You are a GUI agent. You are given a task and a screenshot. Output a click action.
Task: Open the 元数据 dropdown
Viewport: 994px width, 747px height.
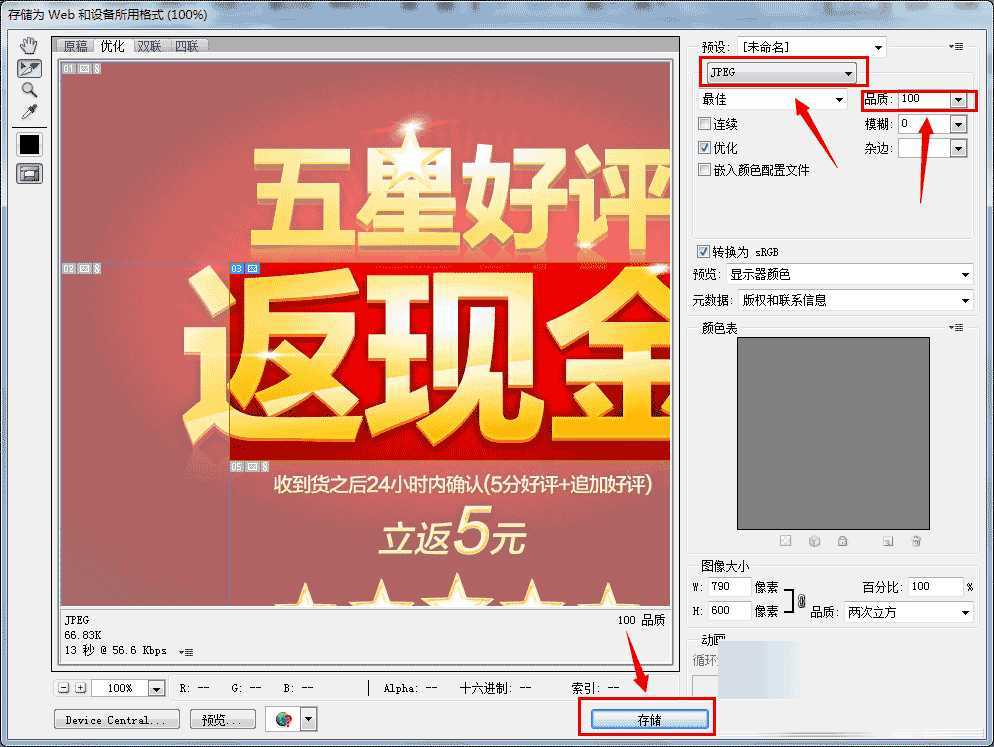pyautogui.click(x=855, y=300)
